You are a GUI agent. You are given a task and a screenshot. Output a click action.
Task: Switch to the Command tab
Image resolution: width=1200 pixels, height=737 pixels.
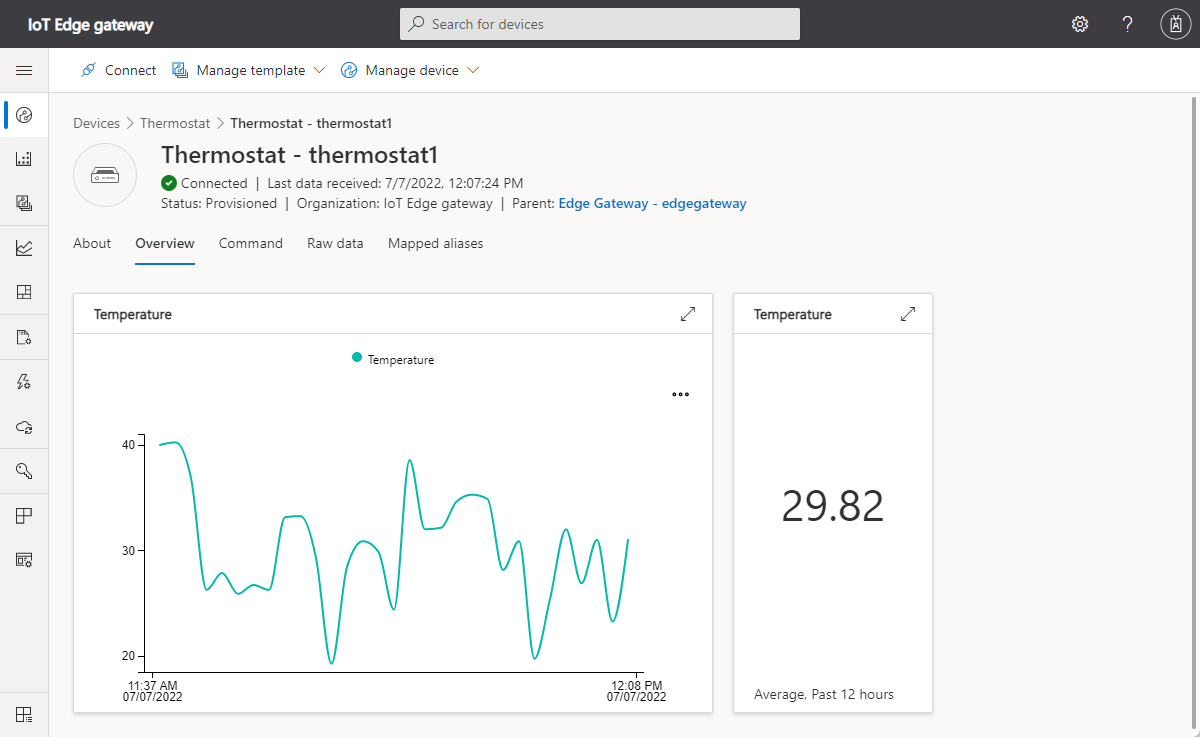tap(251, 243)
